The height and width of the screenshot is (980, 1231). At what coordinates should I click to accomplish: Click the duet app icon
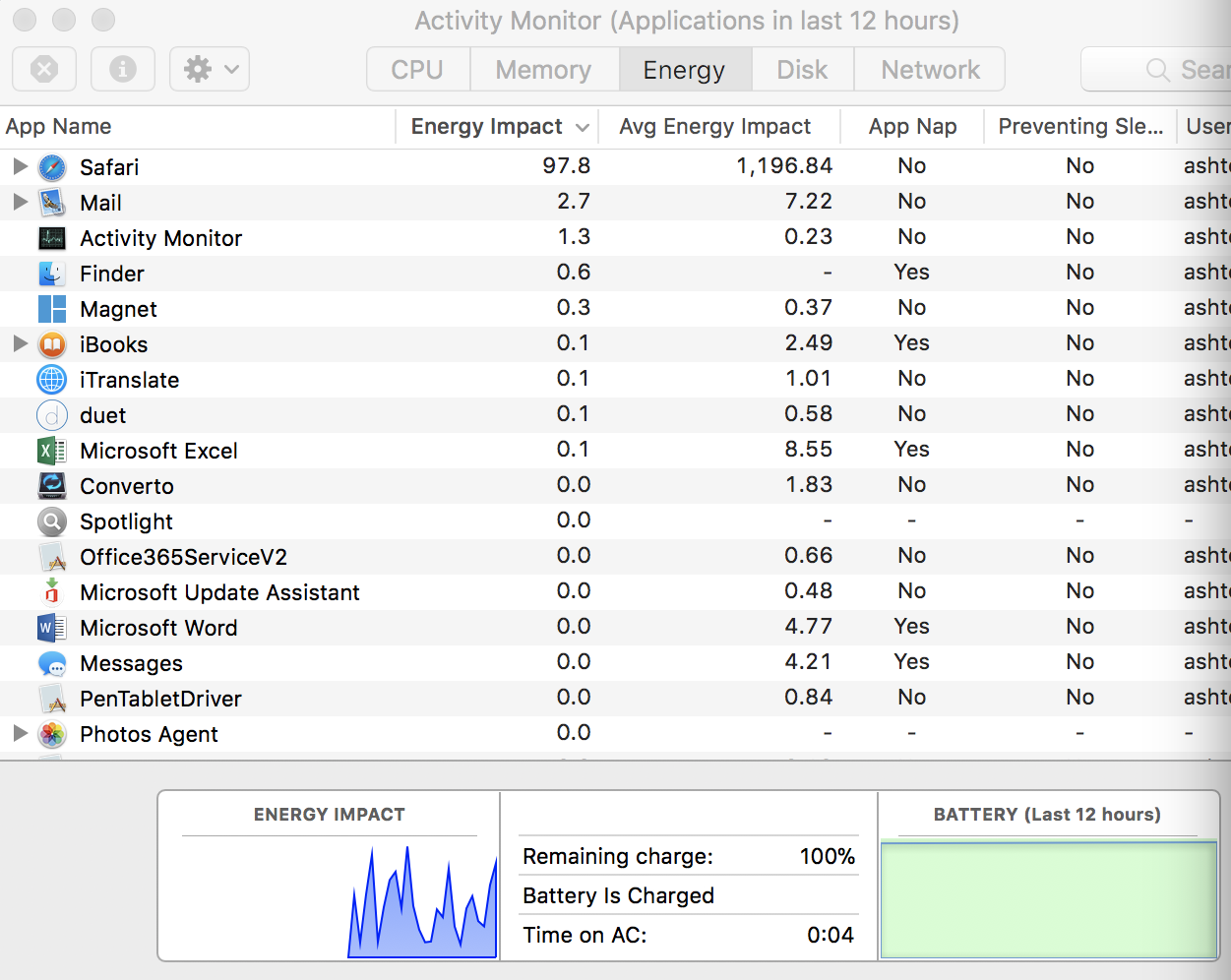[x=52, y=415]
